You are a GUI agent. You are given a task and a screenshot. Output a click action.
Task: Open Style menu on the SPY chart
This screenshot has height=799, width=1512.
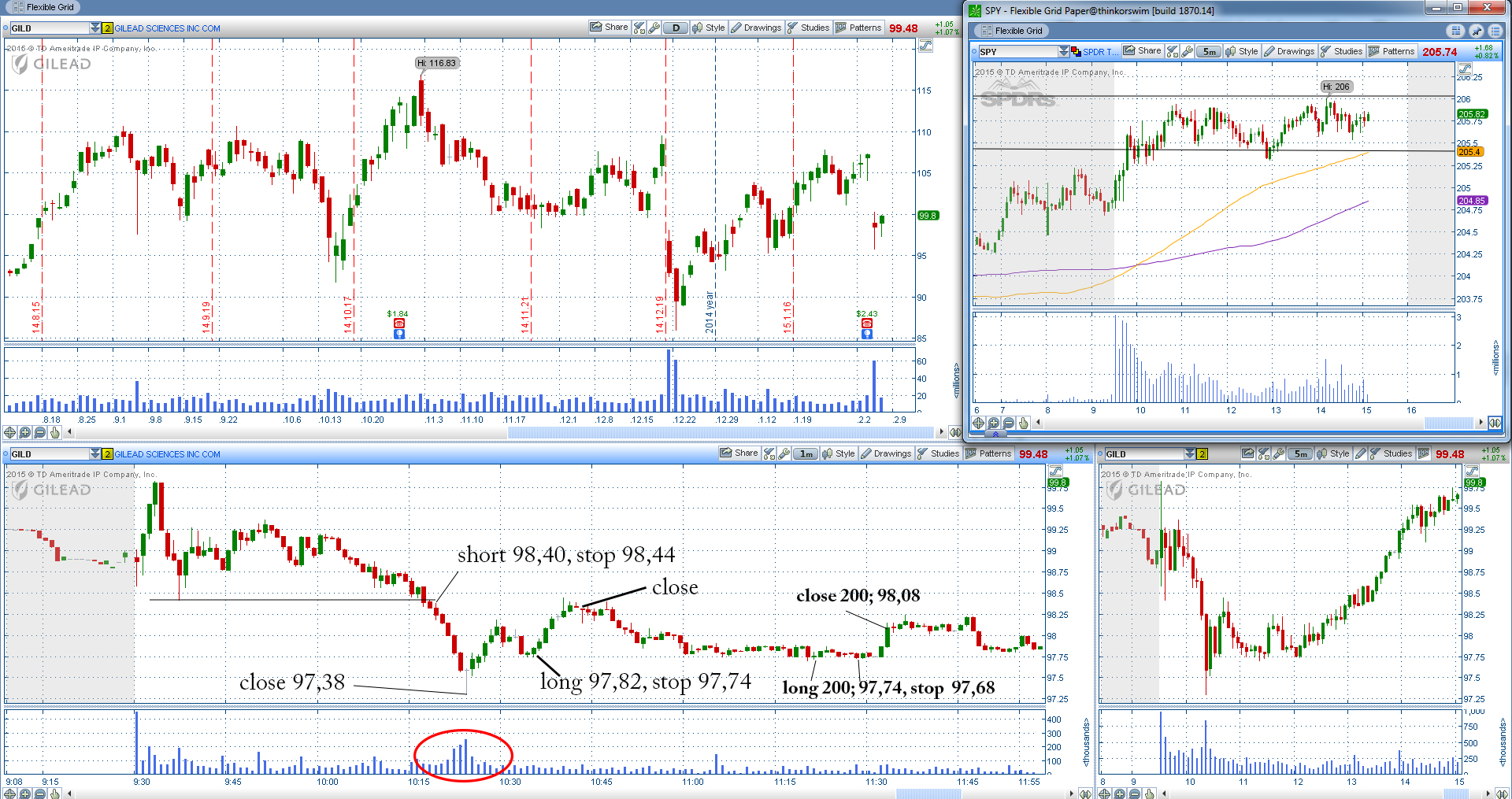point(1242,51)
